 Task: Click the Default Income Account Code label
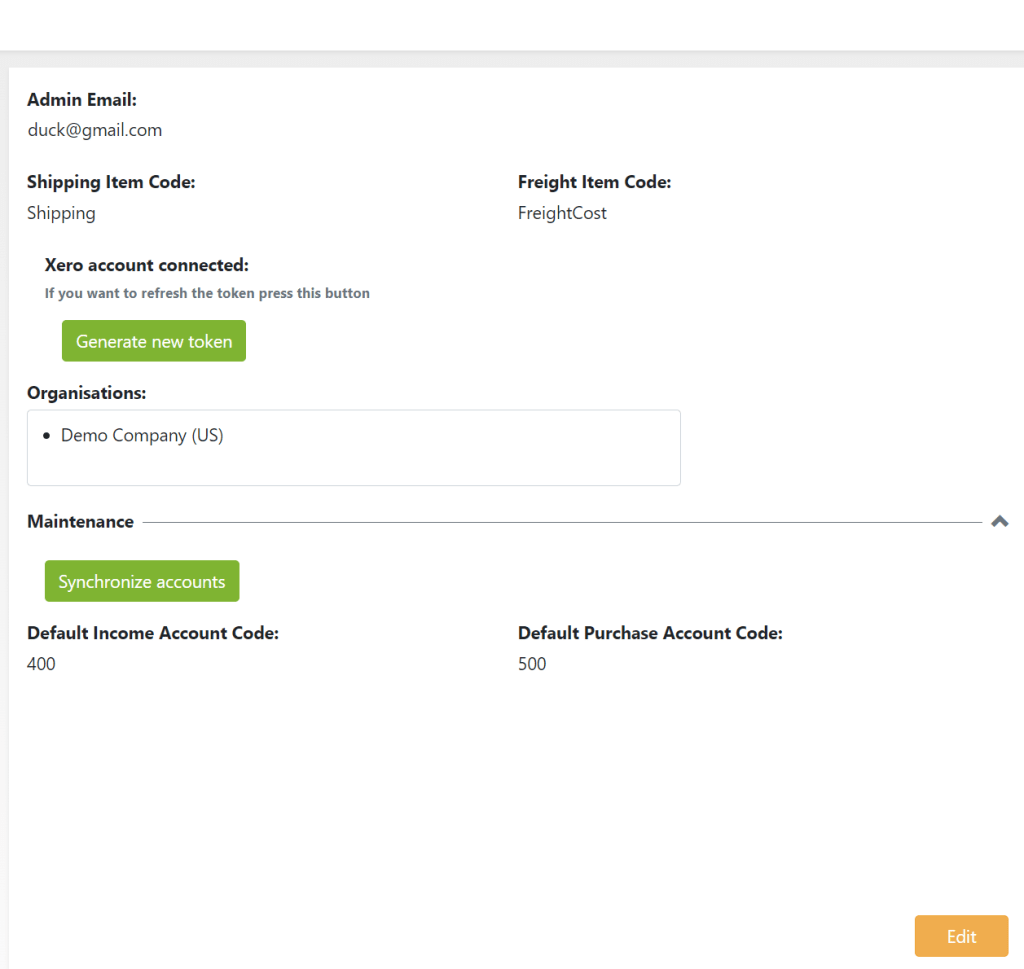click(x=153, y=633)
